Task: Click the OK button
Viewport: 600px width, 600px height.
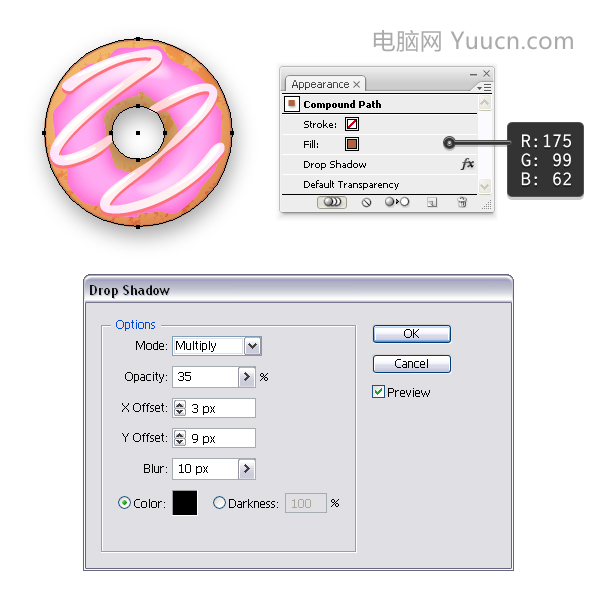Action: click(x=412, y=334)
